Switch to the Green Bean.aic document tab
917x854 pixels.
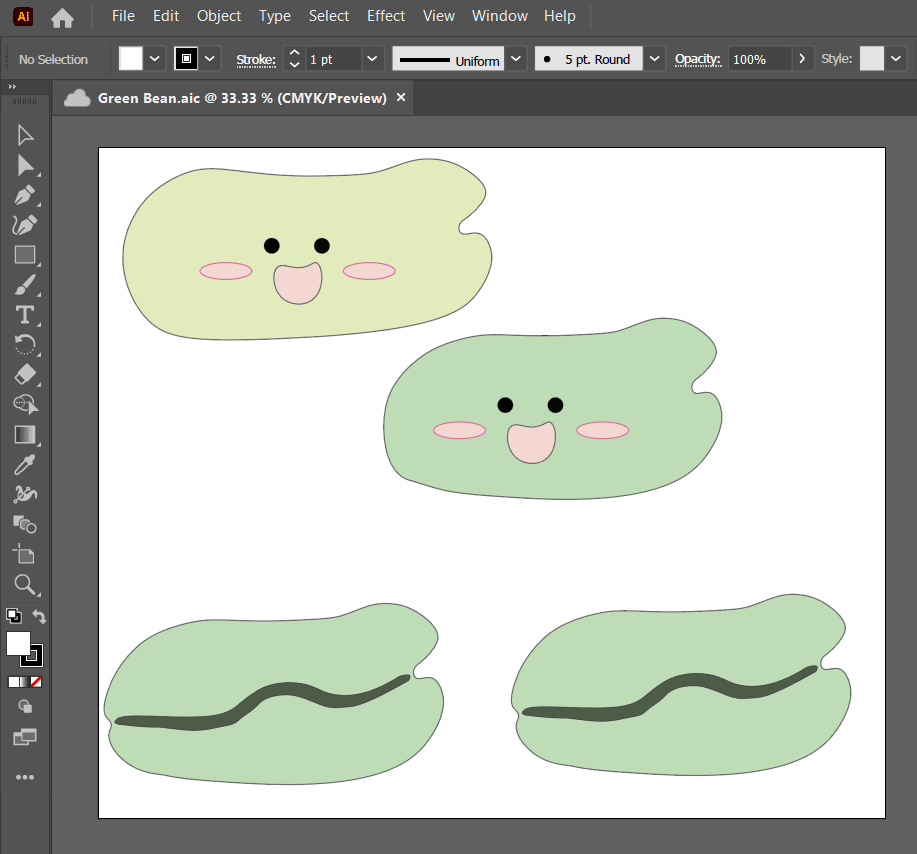tap(242, 98)
